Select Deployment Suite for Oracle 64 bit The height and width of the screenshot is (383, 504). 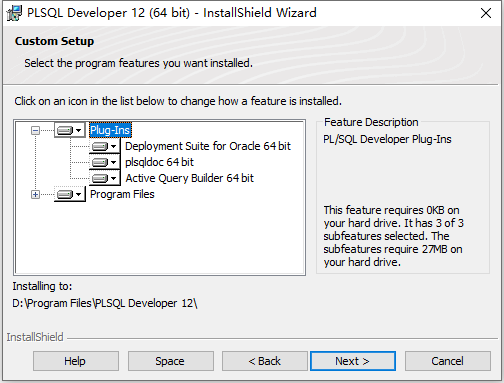tap(208, 146)
